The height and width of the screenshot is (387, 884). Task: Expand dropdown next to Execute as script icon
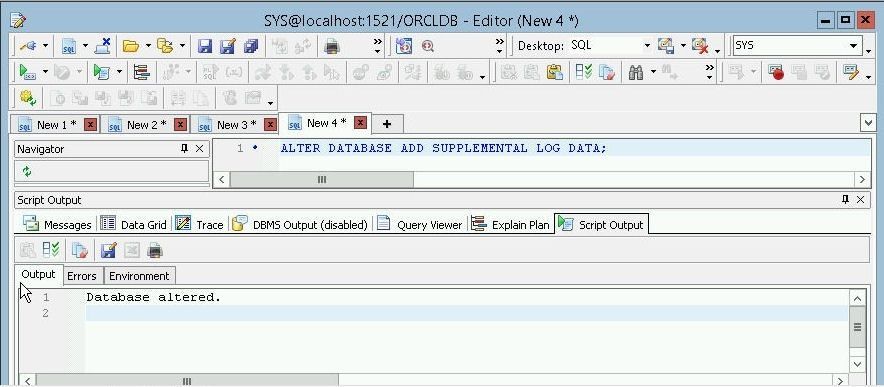119,72
